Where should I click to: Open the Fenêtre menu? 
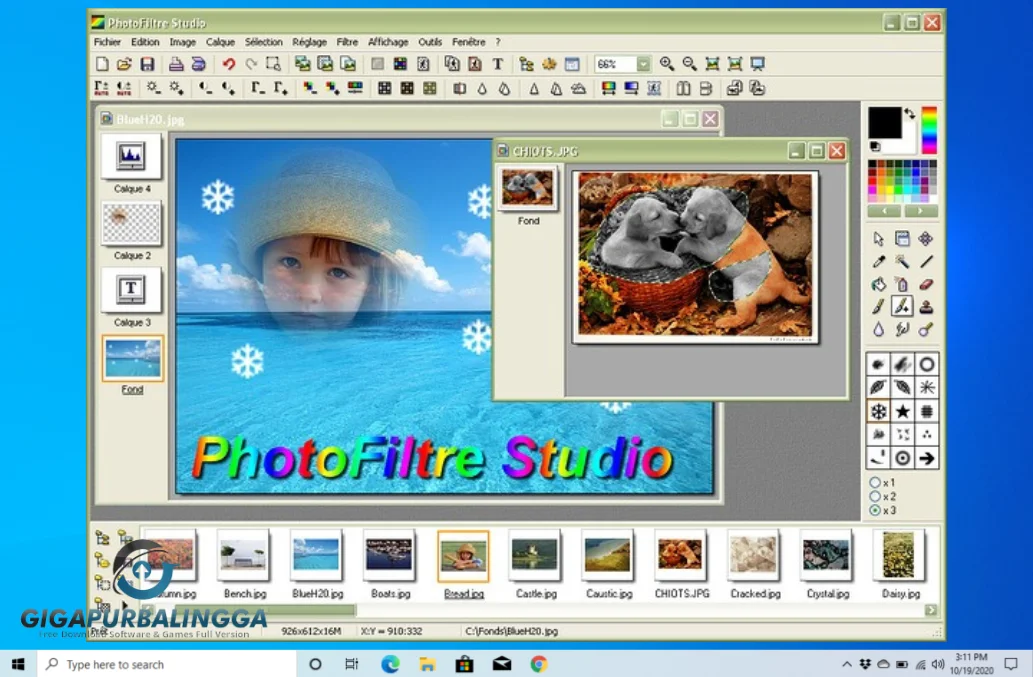pyautogui.click(x=468, y=41)
